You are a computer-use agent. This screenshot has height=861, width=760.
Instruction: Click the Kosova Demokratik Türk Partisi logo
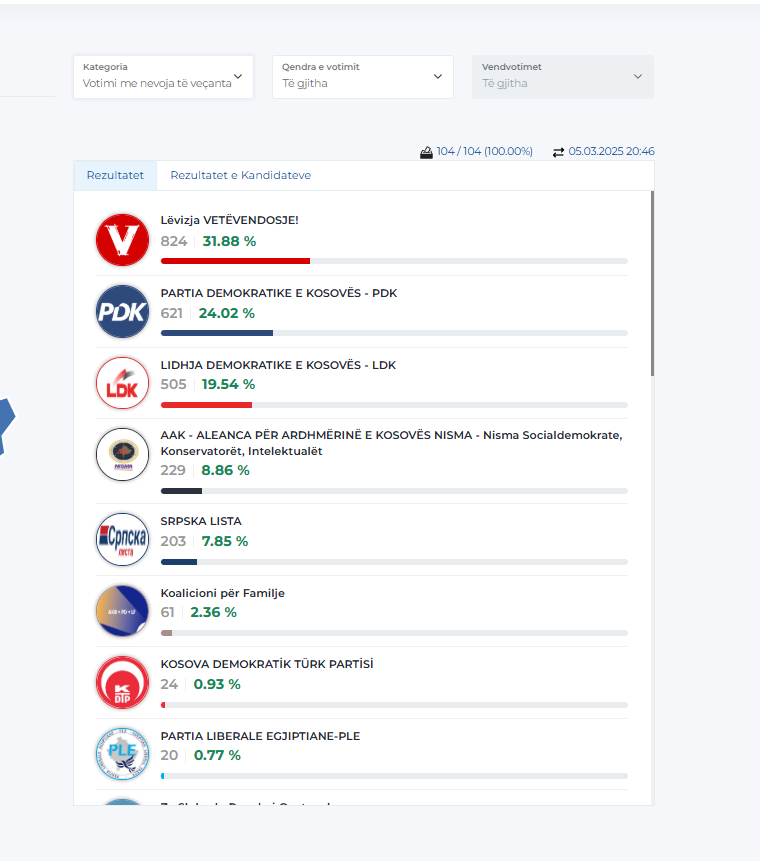(122, 683)
